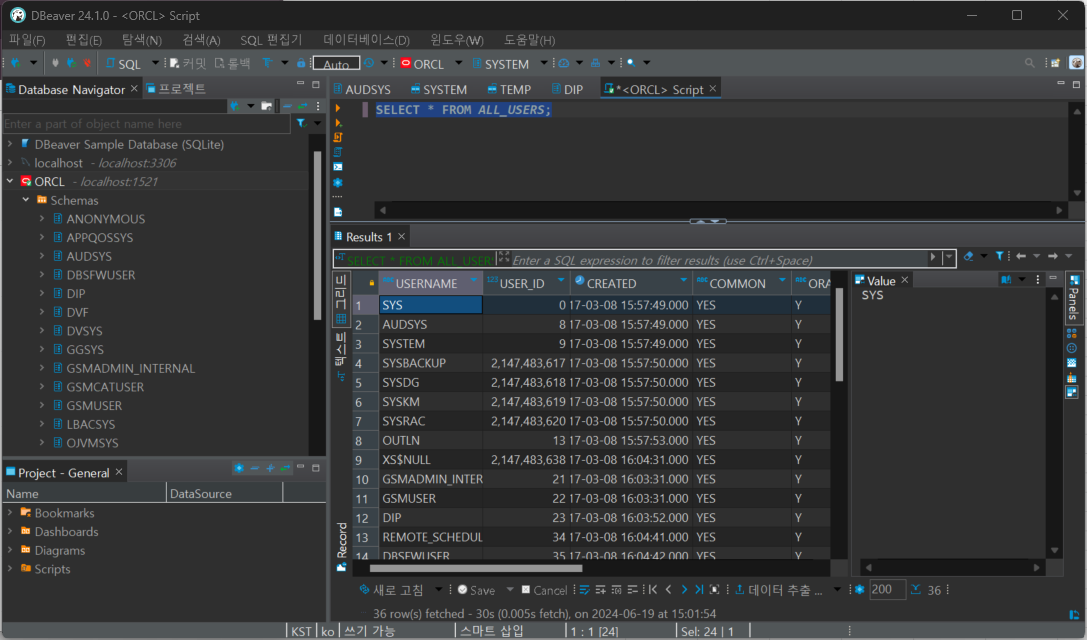Screen dimensions: 1087x640
Task: Open the SQL console output panel icon
Action: point(338,166)
